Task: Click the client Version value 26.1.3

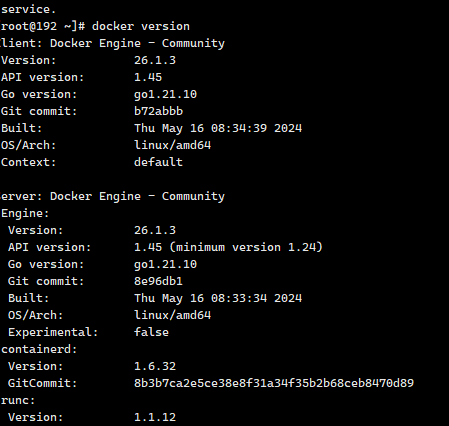Action: (x=155, y=60)
